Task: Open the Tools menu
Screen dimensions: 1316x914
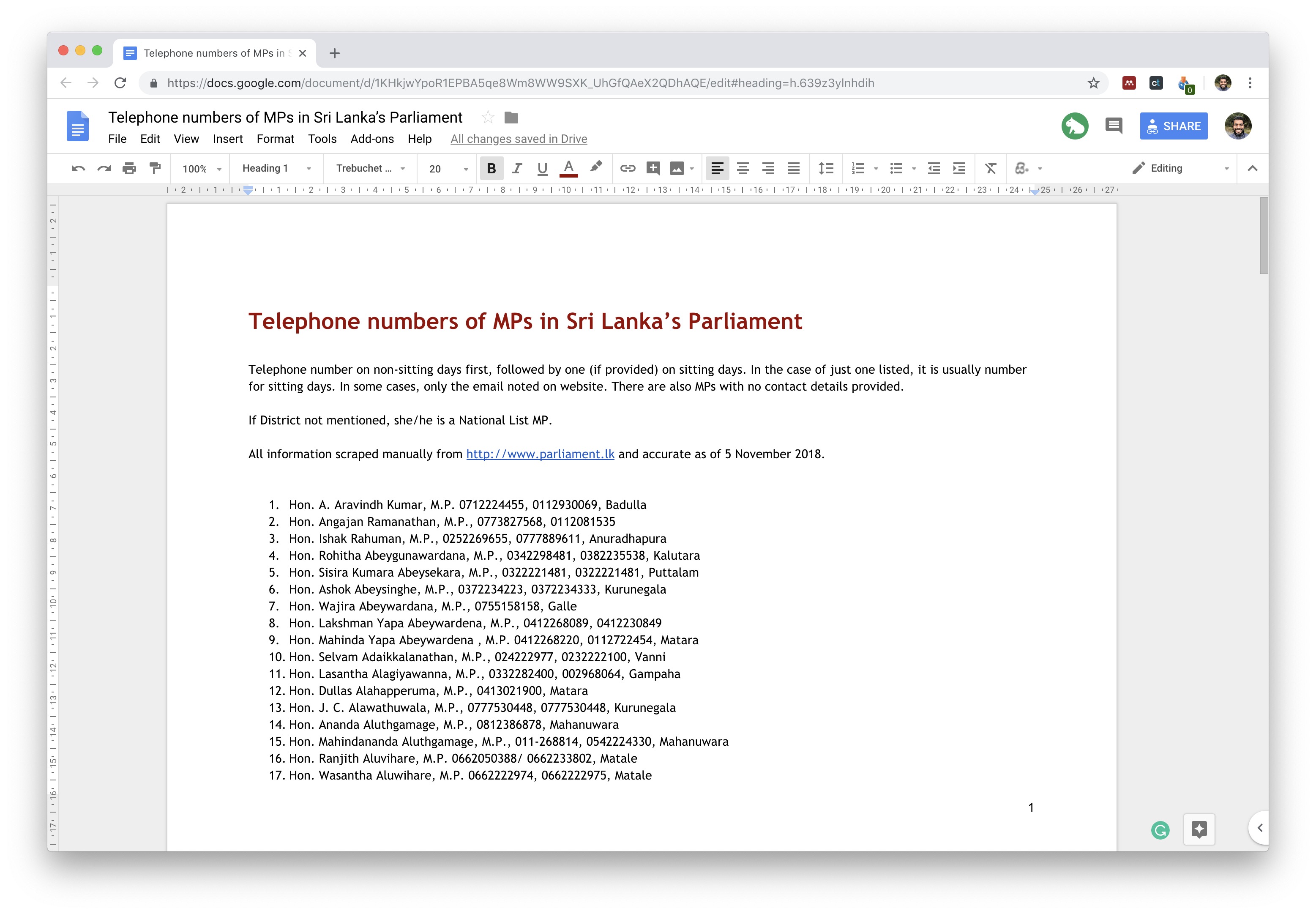Action: (x=322, y=139)
